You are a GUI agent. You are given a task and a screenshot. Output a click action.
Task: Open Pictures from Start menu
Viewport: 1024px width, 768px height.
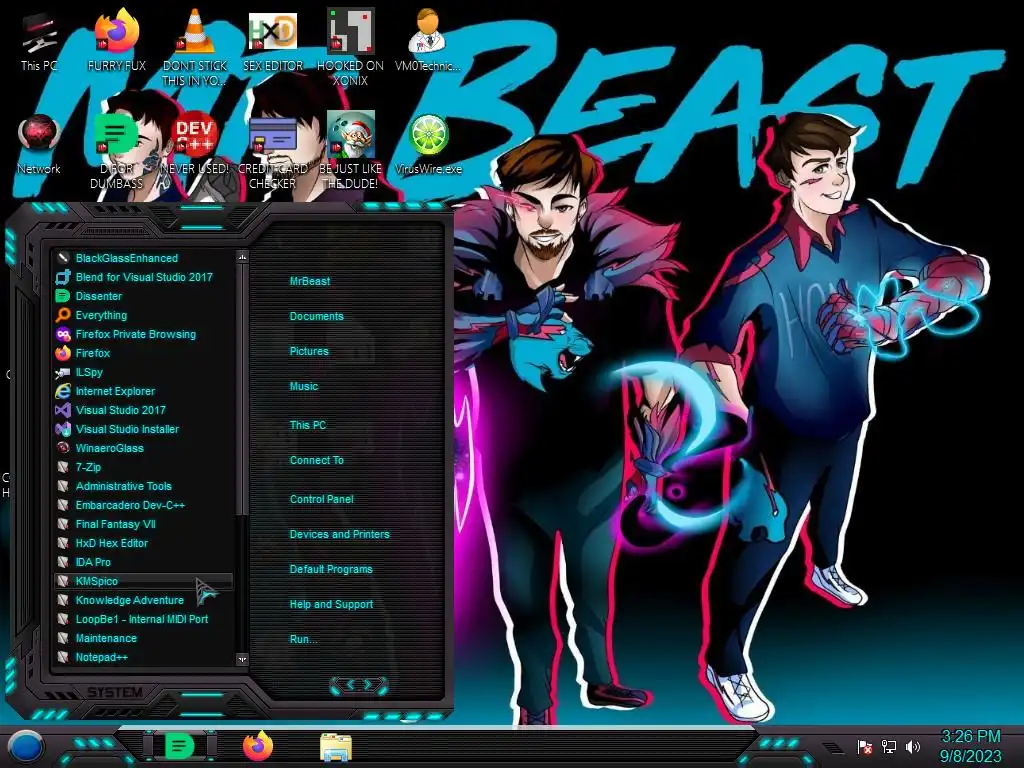point(310,351)
